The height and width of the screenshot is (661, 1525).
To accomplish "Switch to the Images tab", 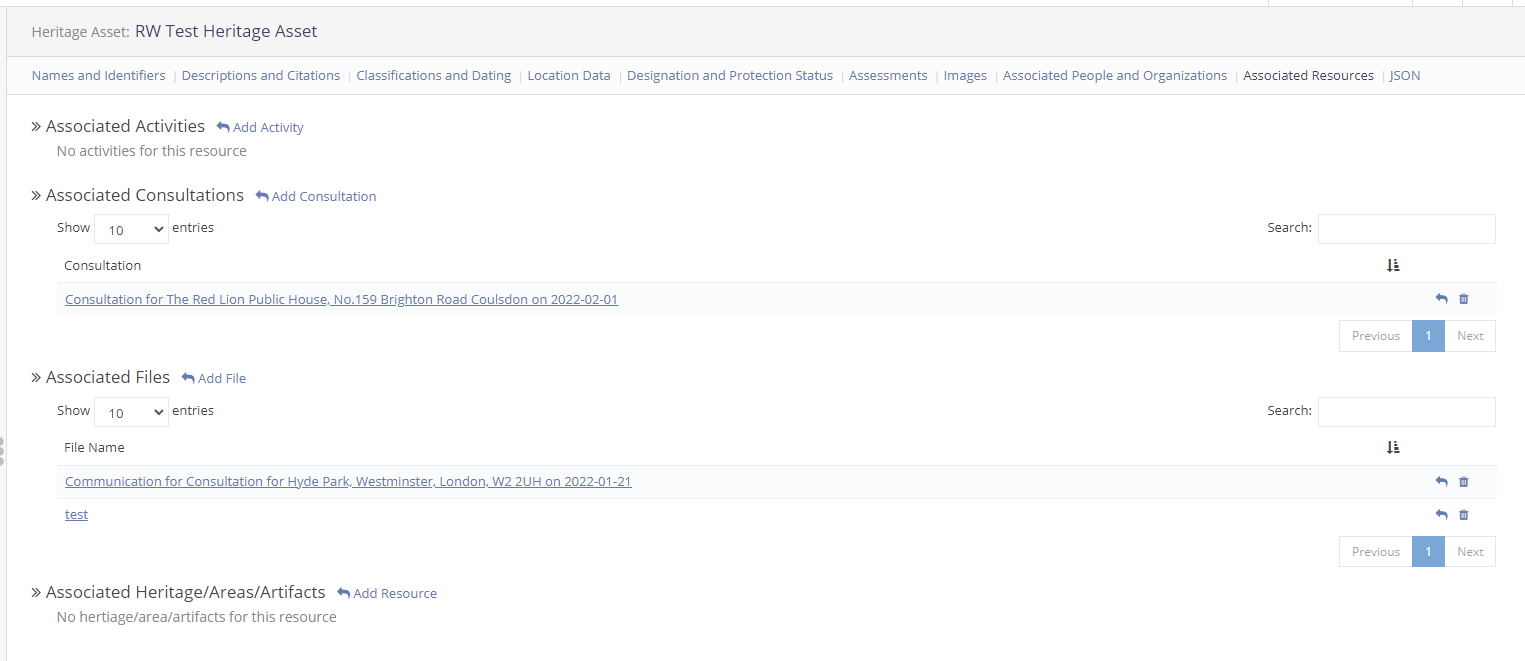I will point(964,75).
